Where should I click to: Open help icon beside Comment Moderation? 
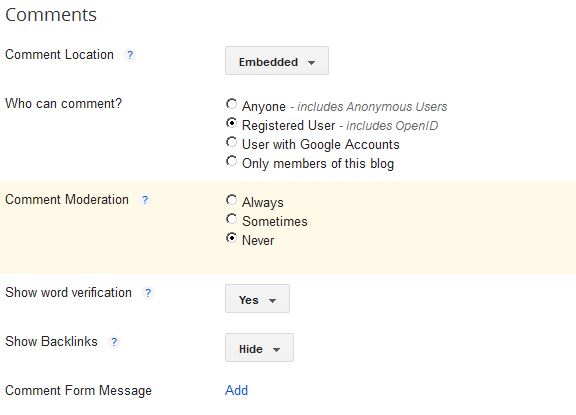coord(145,200)
